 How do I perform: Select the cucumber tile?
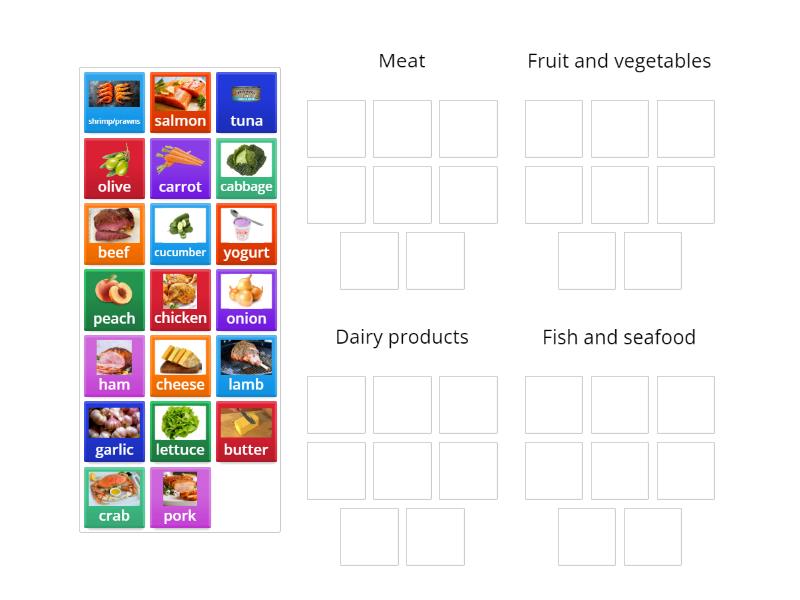(180, 235)
